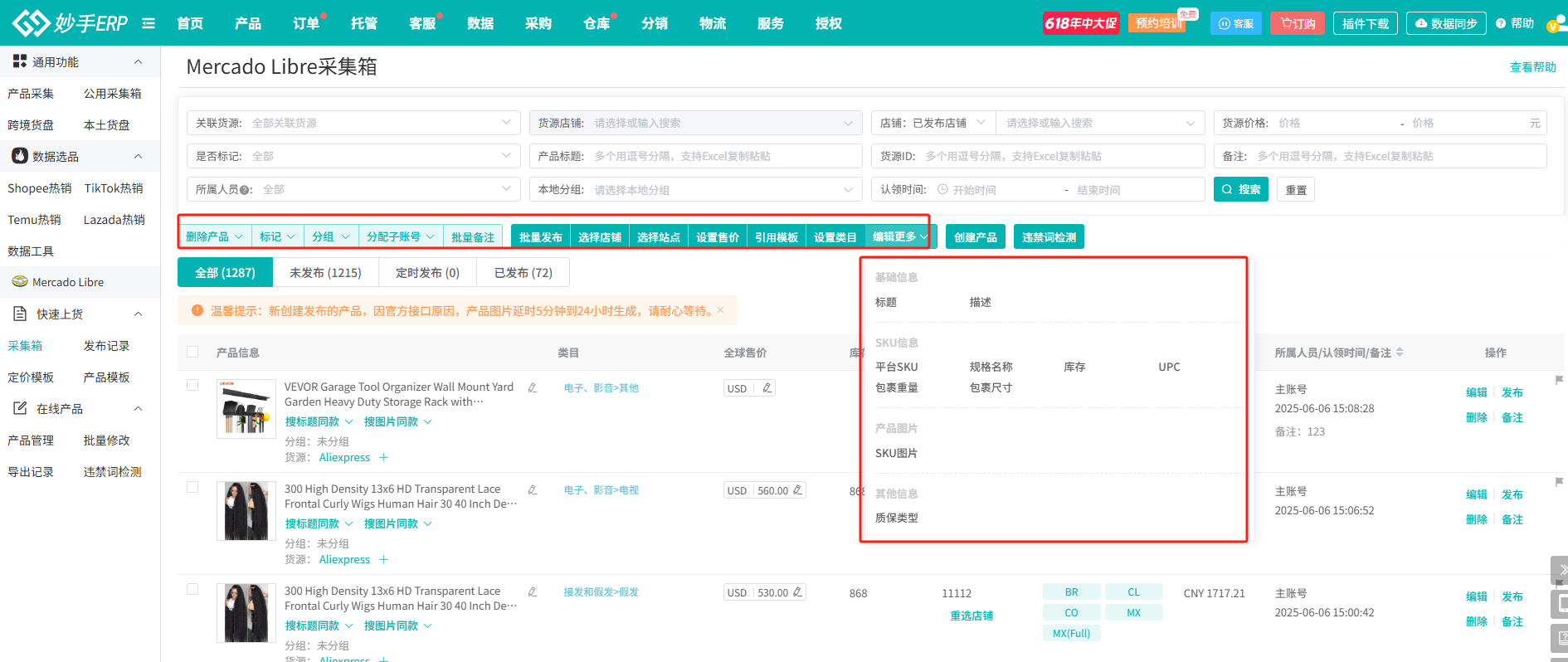Click the pencil icon next to VEVOR title
The image size is (1568, 662).
533,387
